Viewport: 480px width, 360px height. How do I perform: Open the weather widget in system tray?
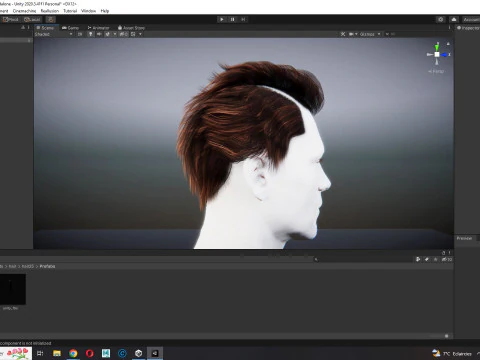tap(452, 353)
